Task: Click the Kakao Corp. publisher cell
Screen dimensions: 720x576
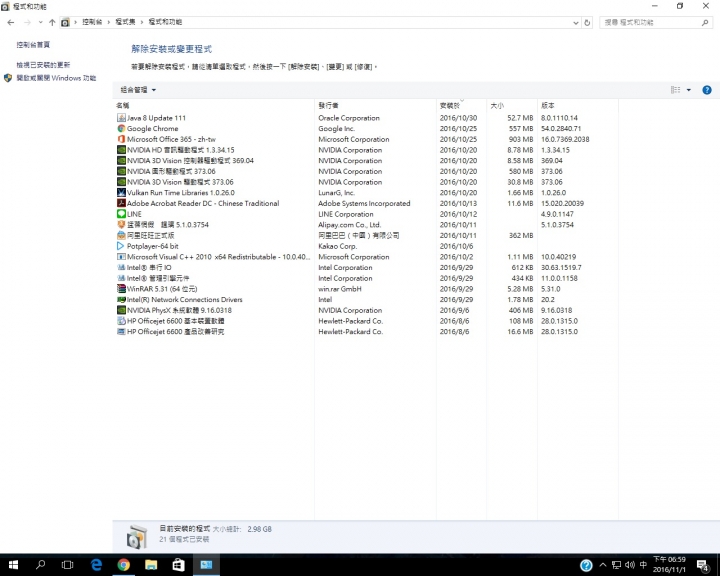Action: 338,246
